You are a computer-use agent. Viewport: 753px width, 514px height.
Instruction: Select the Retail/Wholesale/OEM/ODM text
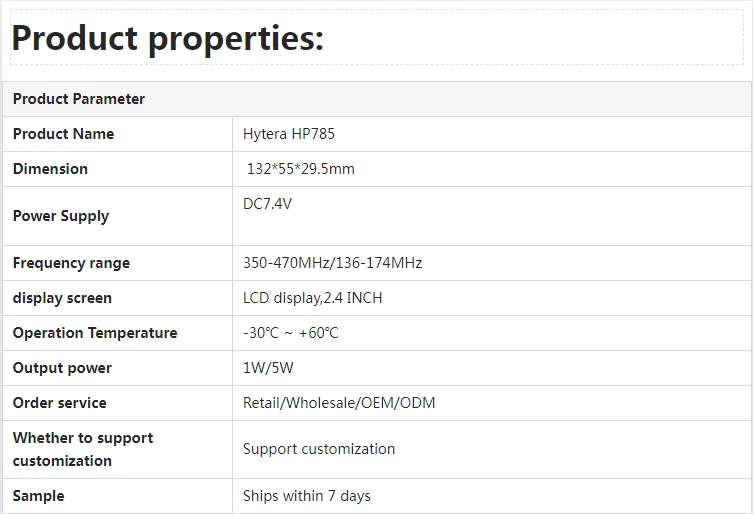(339, 403)
